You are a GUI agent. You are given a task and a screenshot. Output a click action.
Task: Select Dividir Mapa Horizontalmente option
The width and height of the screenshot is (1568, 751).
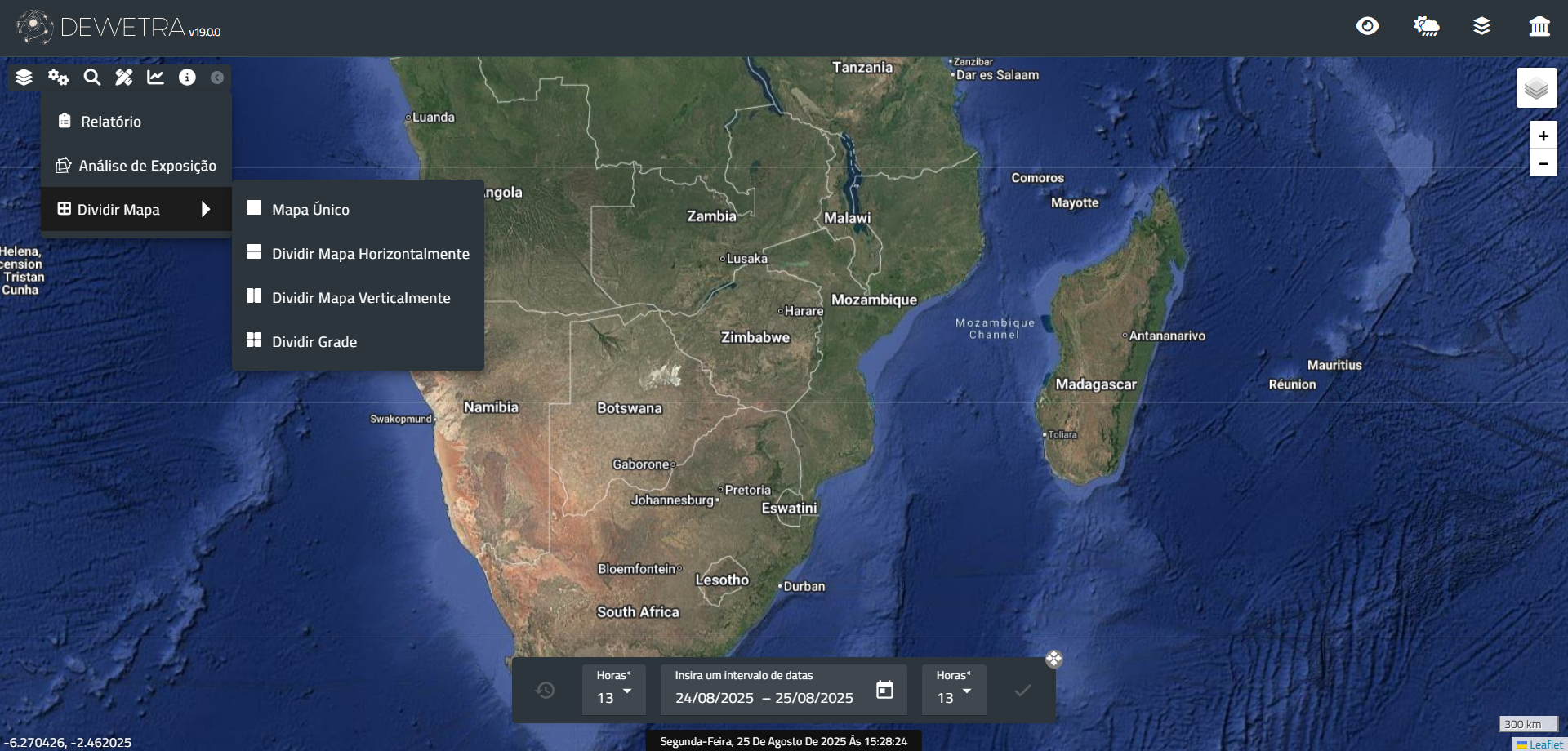tap(370, 254)
